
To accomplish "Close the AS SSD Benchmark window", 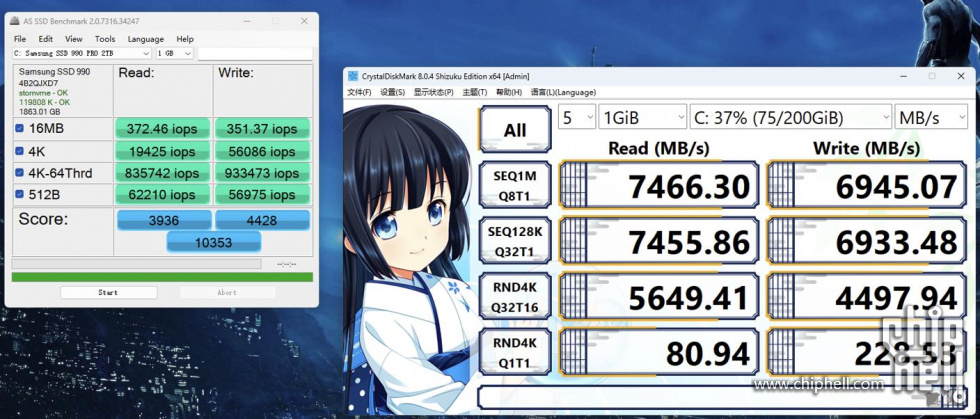I will pyautogui.click(x=304, y=21).
